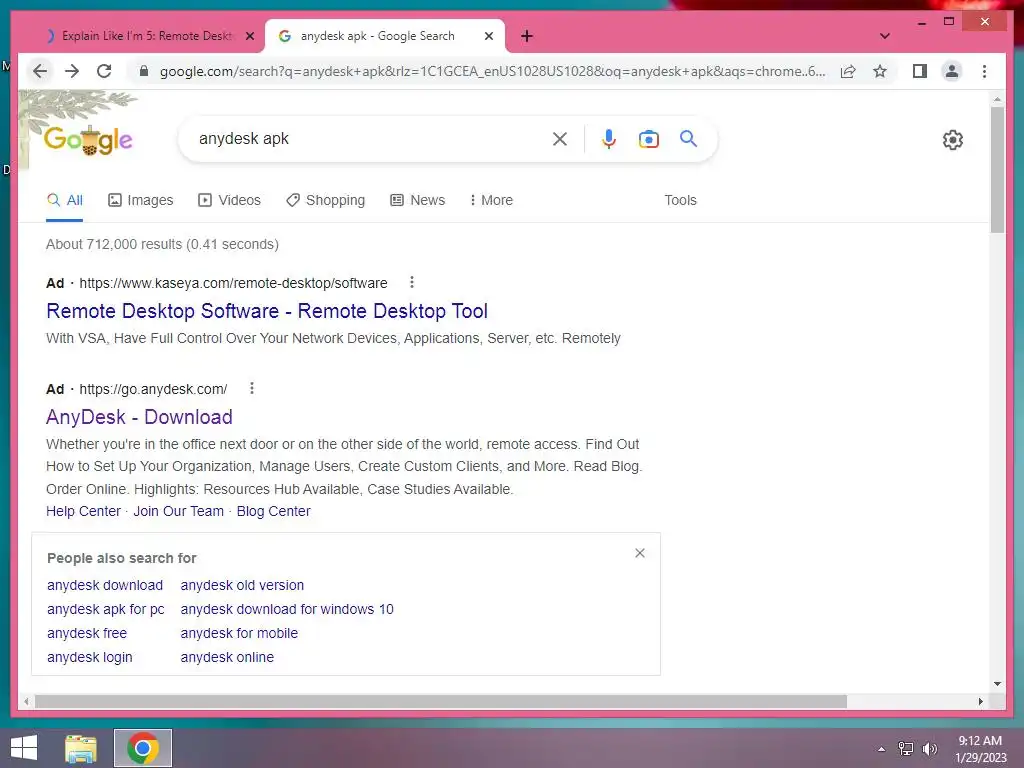The width and height of the screenshot is (1024, 768).
Task: Open the three-dot menu beside the go.anydesk.com ad
Action: point(251,389)
